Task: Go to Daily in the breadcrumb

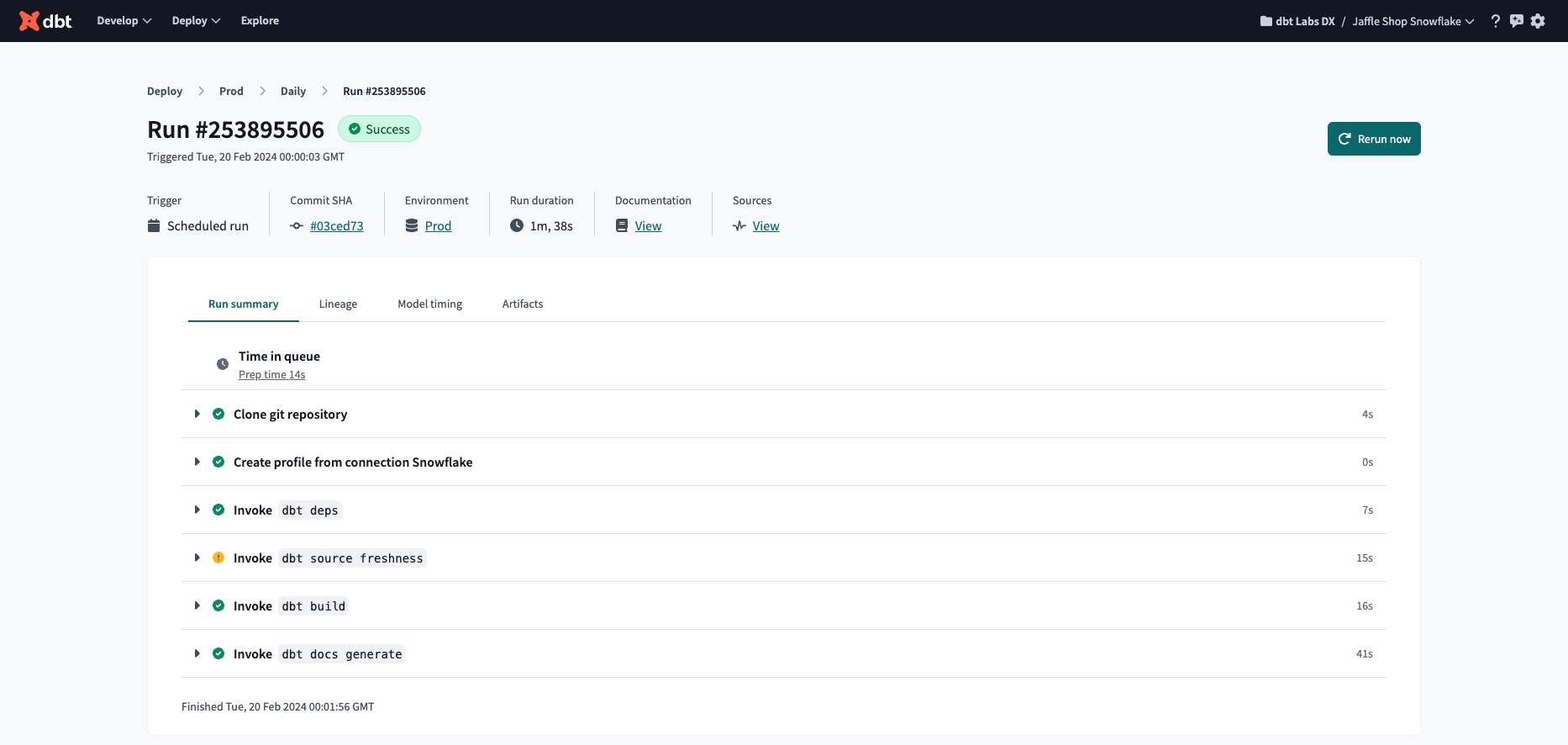Action: coord(292,91)
